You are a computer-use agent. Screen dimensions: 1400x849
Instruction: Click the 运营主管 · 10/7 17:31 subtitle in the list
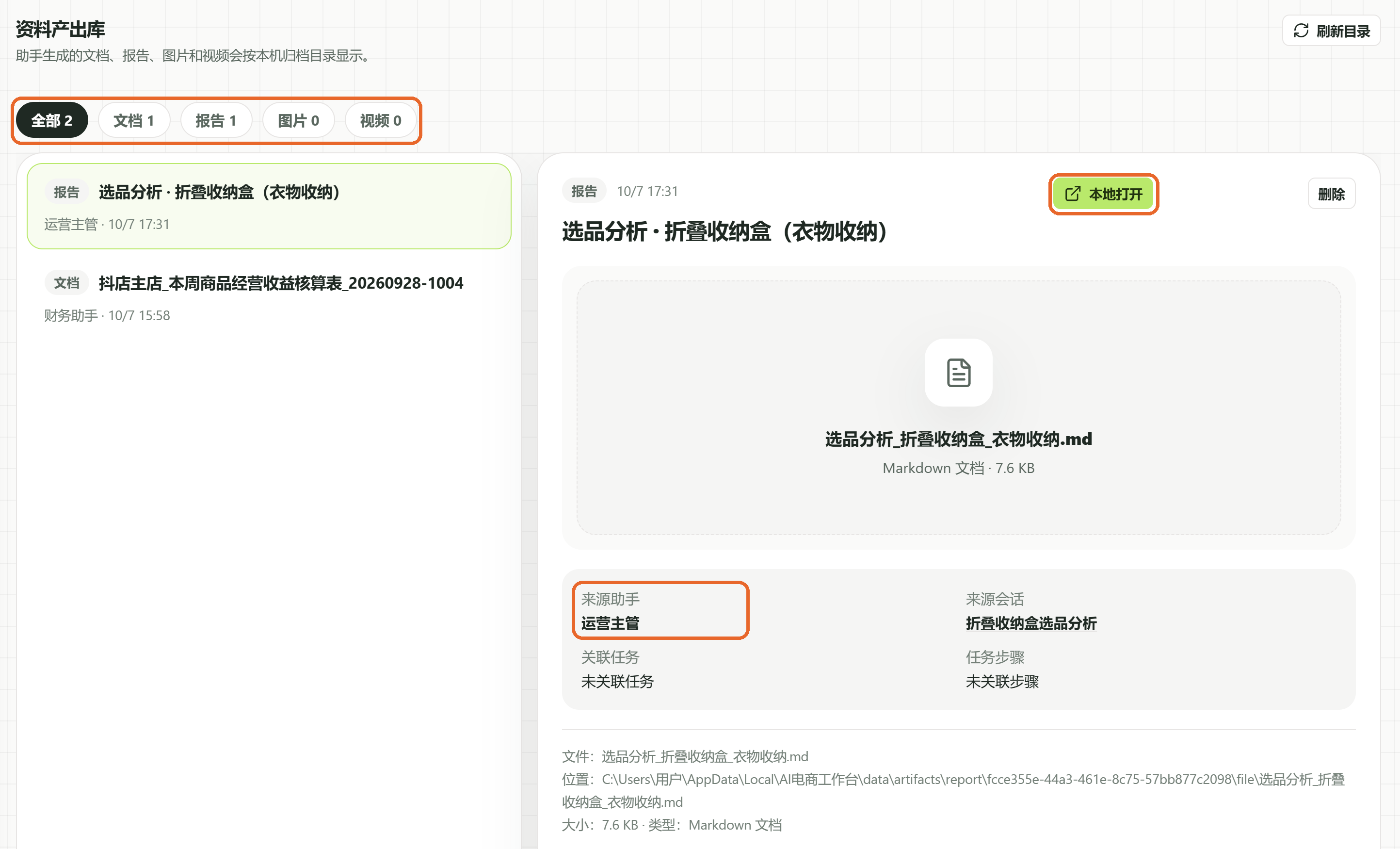pos(107,225)
